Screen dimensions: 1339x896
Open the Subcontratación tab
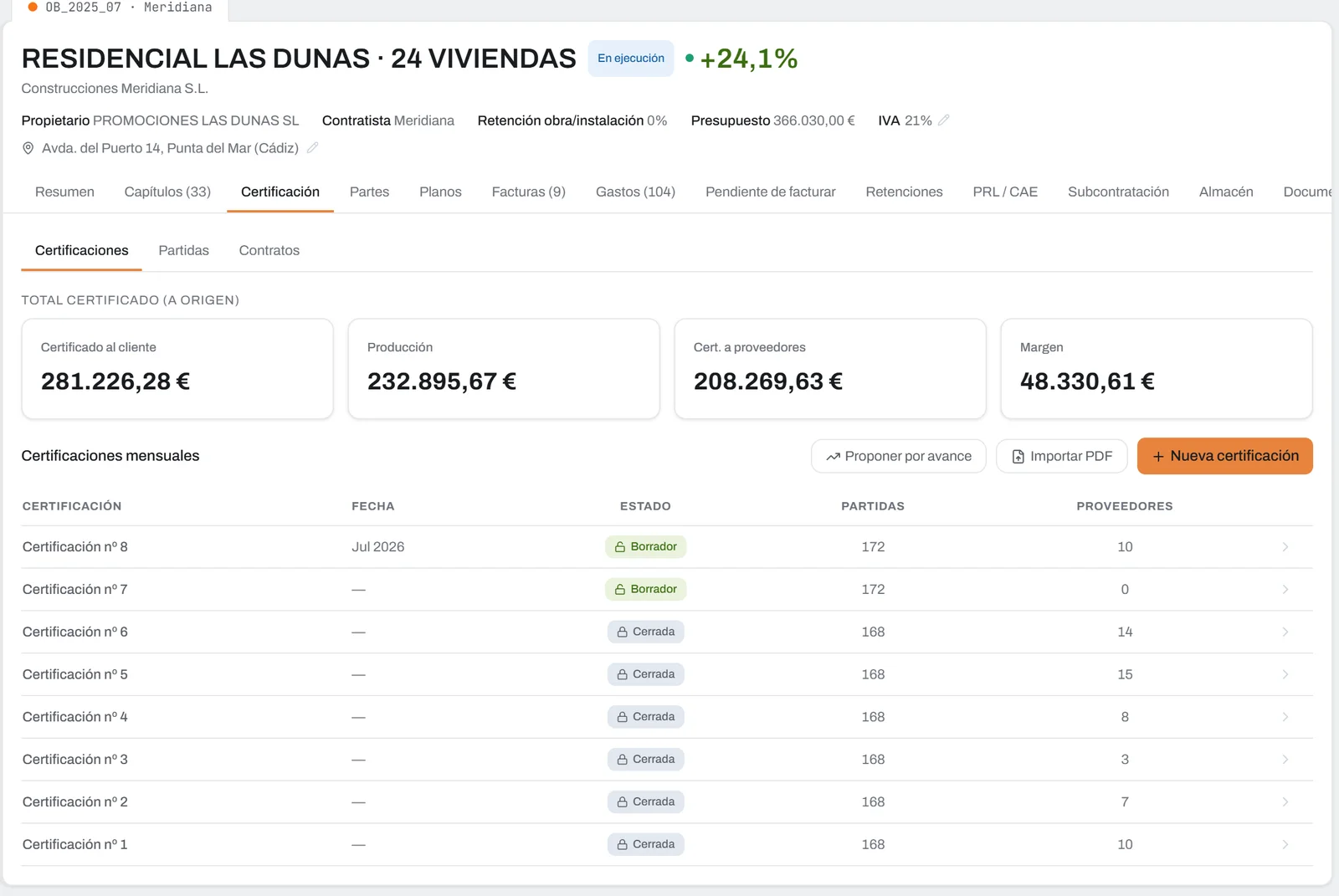(1118, 192)
